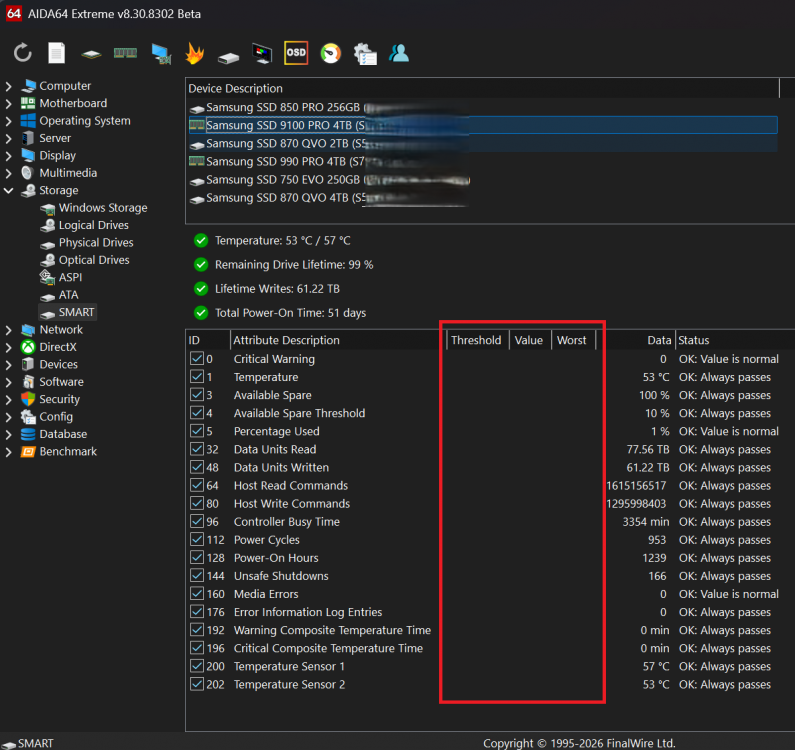Open the ATA page
795x750 pixels.
point(68,295)
